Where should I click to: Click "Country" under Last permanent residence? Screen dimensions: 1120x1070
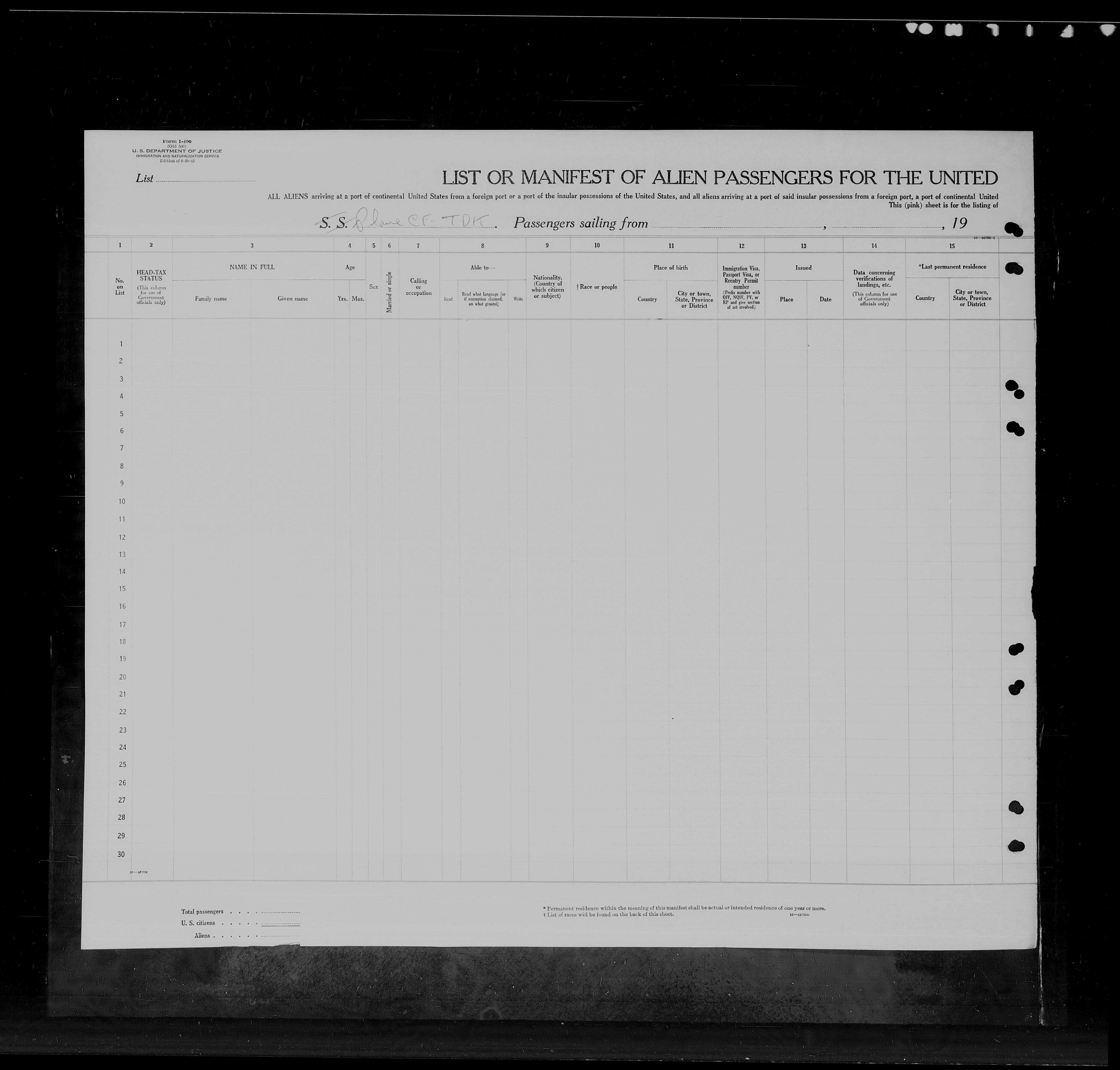pos(925,298)
